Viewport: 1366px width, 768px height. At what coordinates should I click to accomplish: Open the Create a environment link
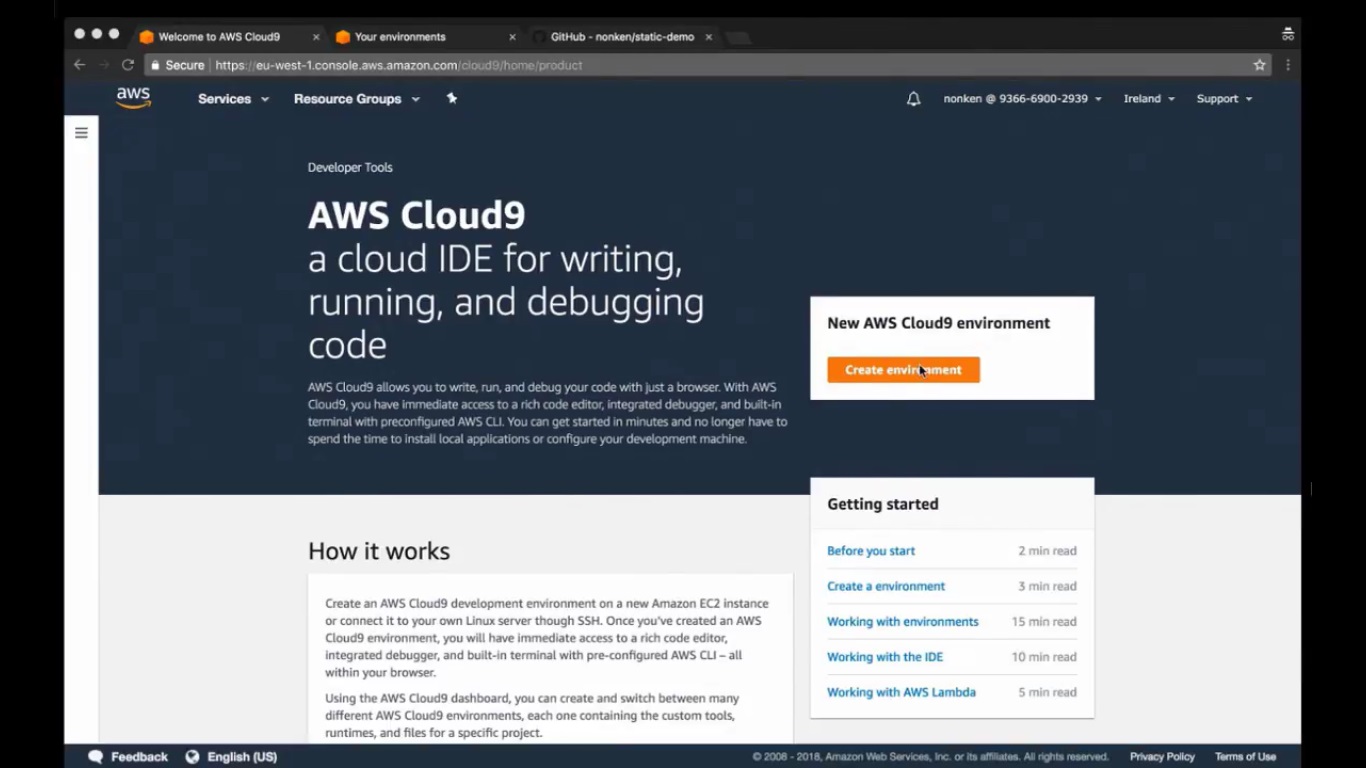pyautogui.click(x=886, y=586)
